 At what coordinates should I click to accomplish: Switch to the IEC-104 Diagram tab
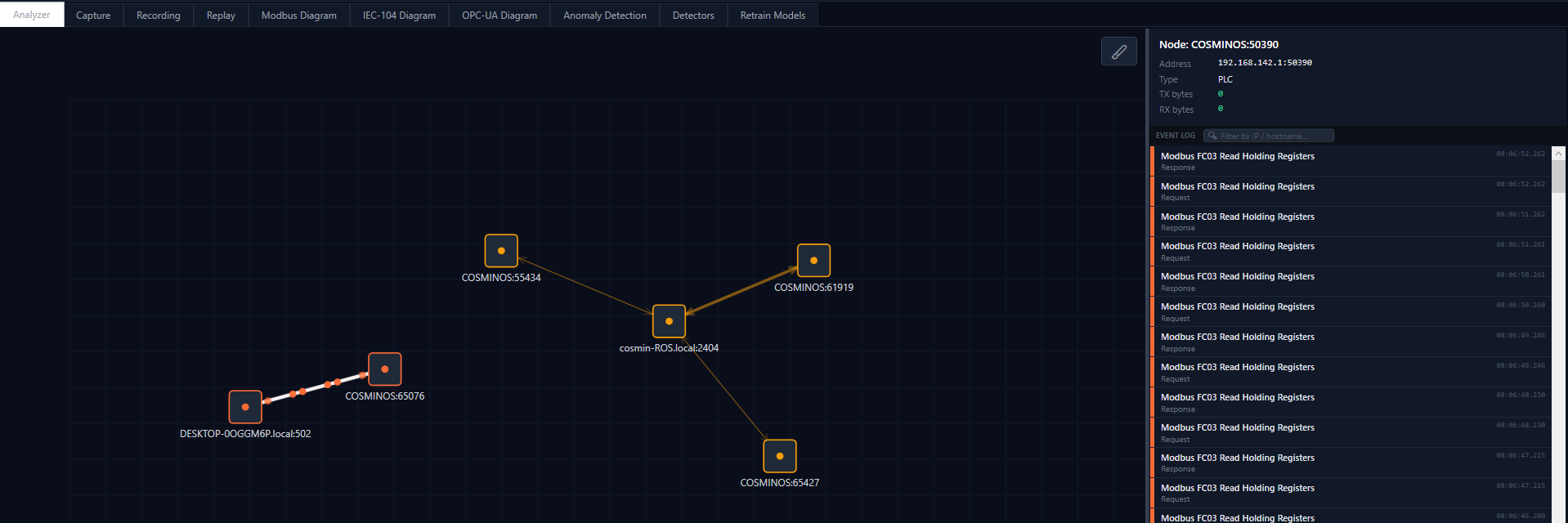(400, 15)
